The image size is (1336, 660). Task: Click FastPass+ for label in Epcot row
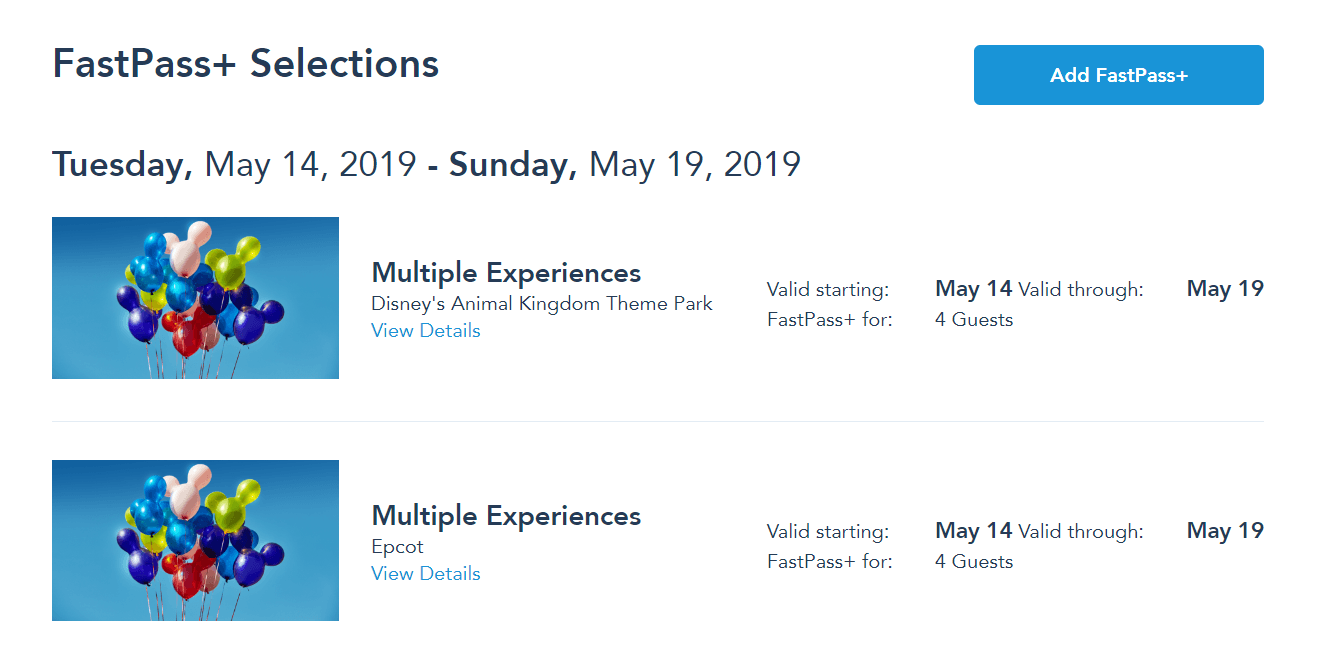point(829,562)
